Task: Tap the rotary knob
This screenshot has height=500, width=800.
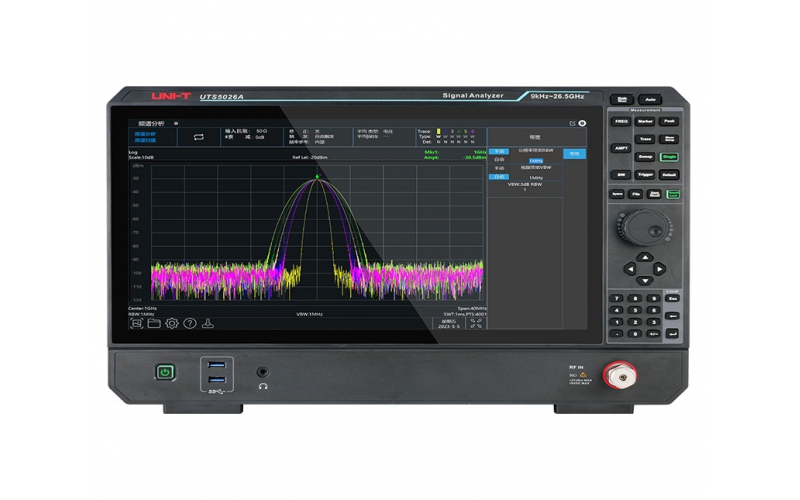Action: click(644, 228)
